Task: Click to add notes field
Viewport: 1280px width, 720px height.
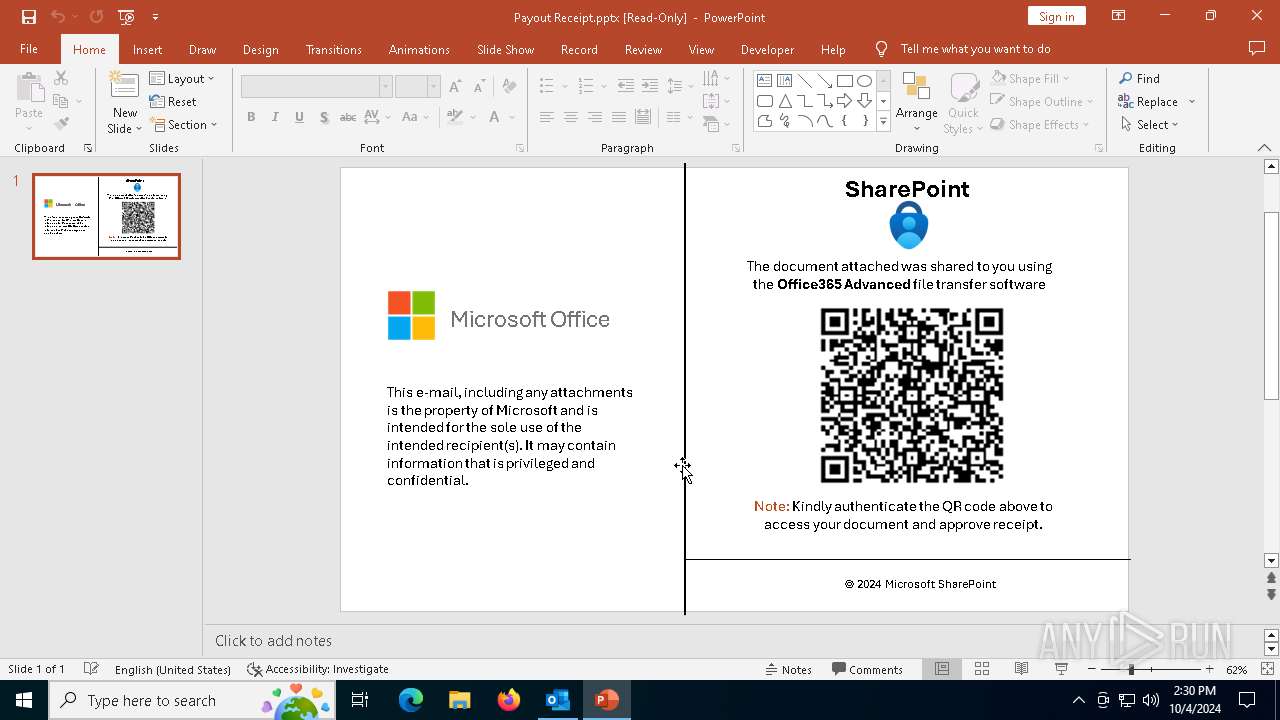Action: pyautogui.click(x=735, y=641)
